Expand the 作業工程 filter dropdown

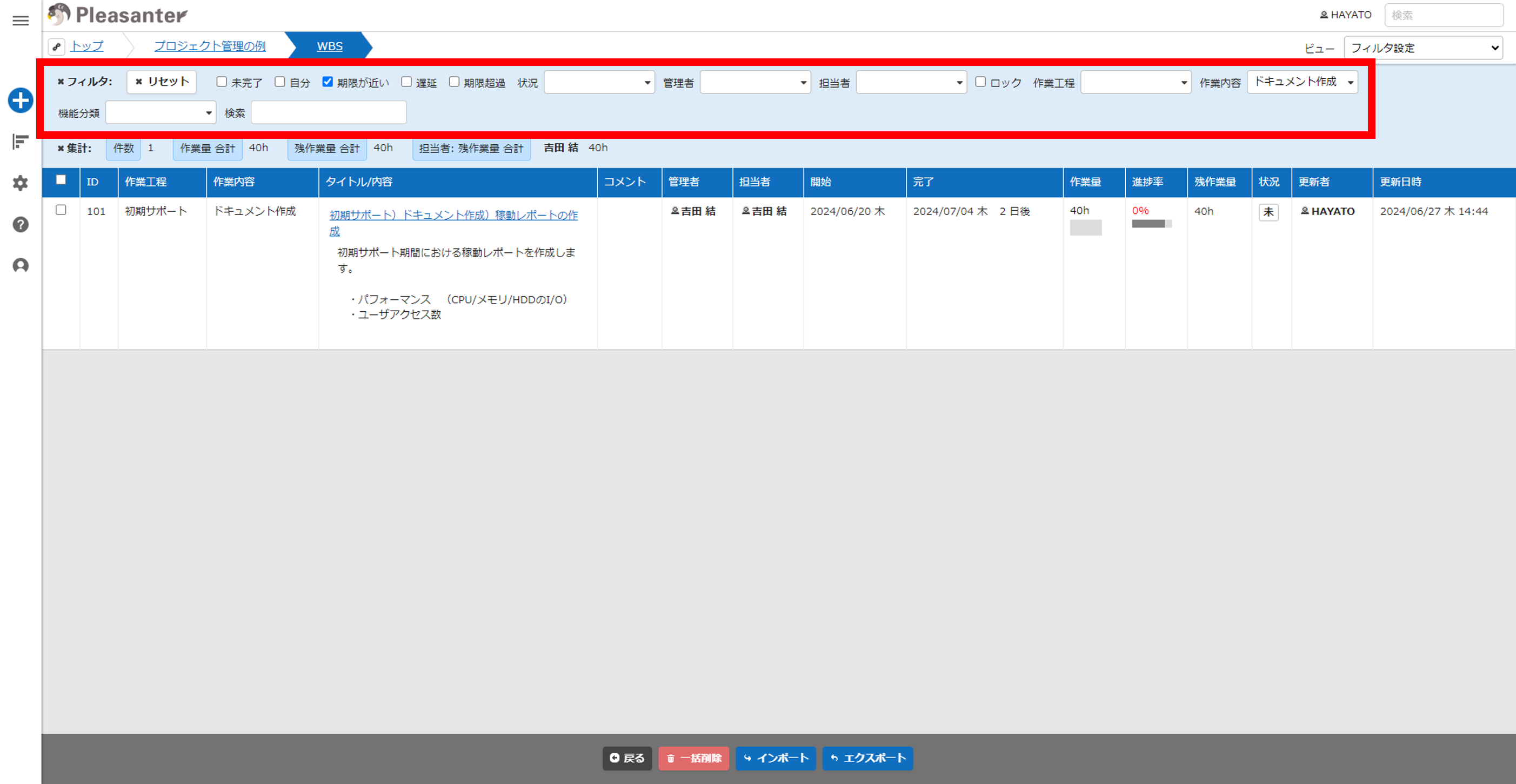tap(1136, 82)
